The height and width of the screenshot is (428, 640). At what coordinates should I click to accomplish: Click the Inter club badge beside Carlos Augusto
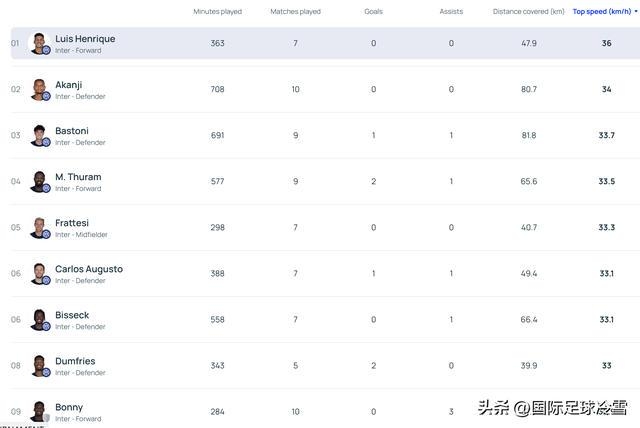point(46,280)
